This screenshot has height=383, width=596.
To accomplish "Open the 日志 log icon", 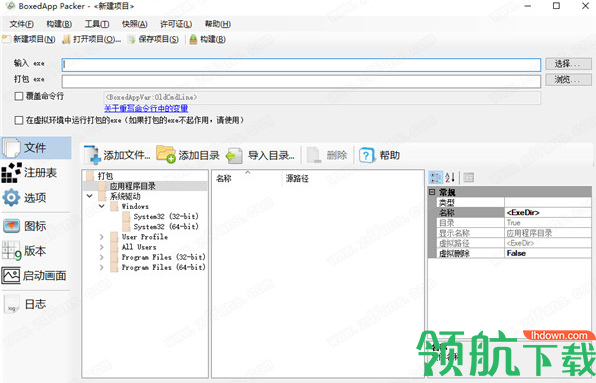I will point(11,304).
